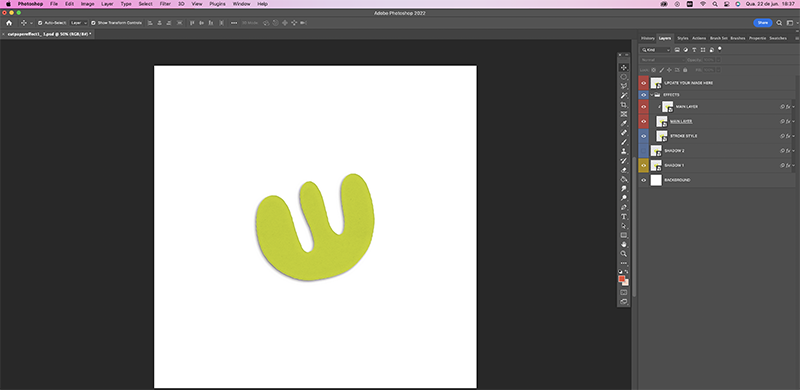
Task: Open the Move tool preset dropdown arrow
Action: point(31,23)
